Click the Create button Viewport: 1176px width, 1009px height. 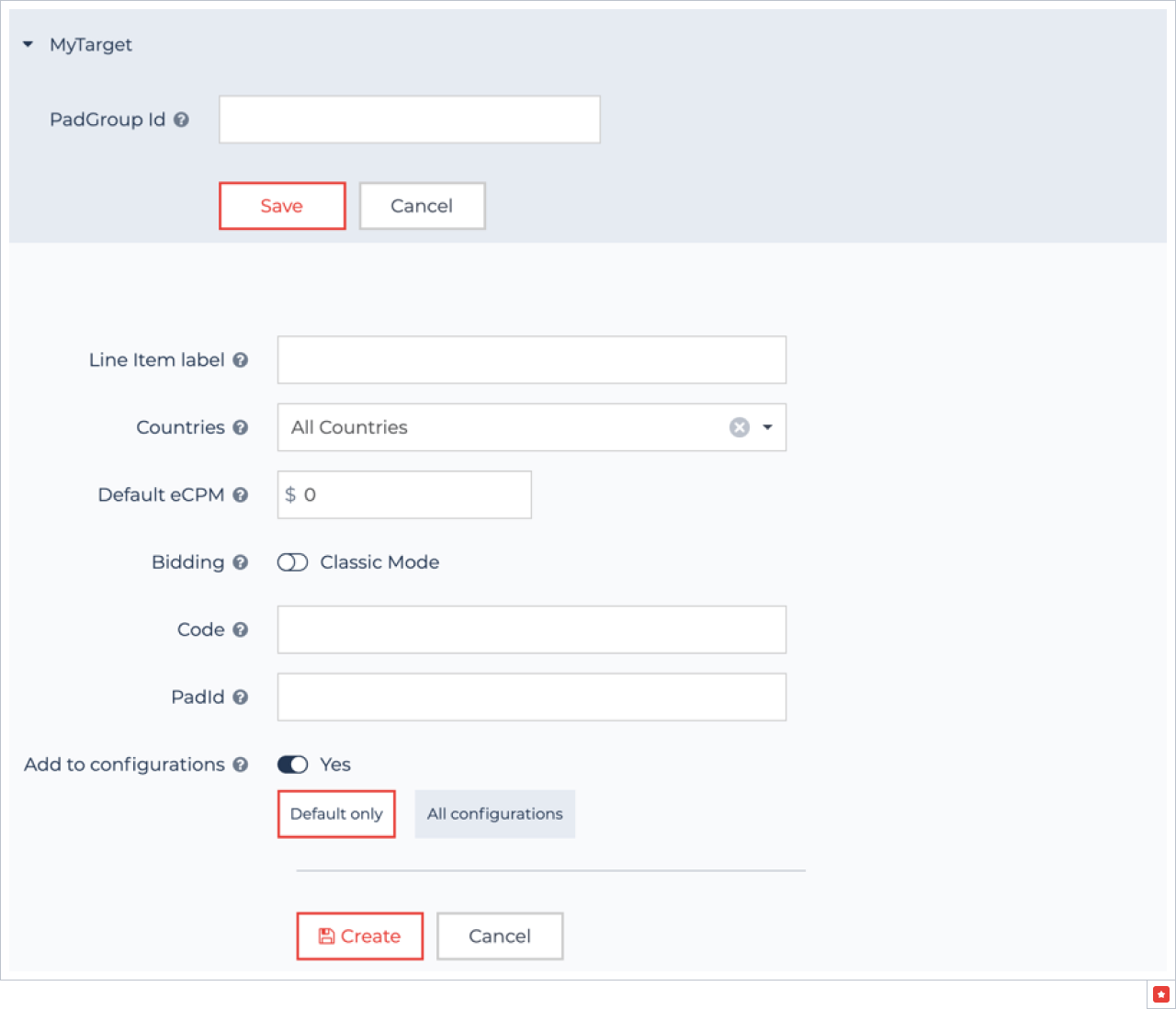tap(359, 936)
